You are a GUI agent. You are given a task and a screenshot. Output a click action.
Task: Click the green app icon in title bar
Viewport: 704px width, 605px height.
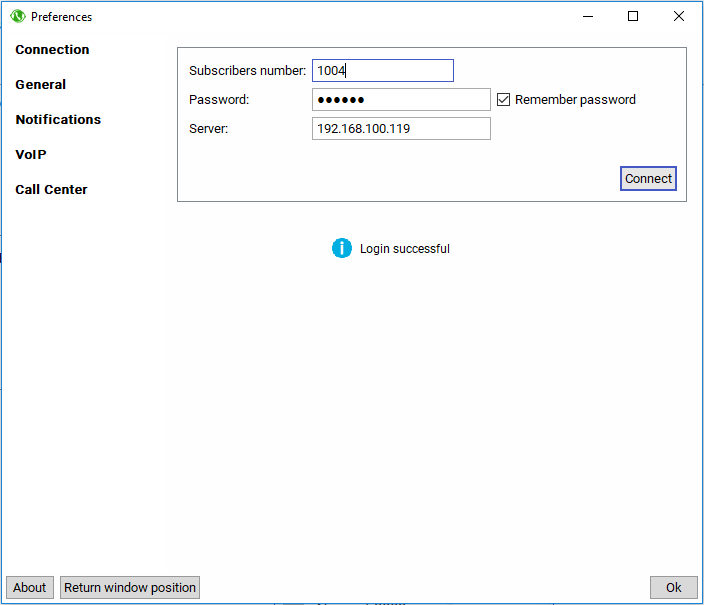pos(17,16)
